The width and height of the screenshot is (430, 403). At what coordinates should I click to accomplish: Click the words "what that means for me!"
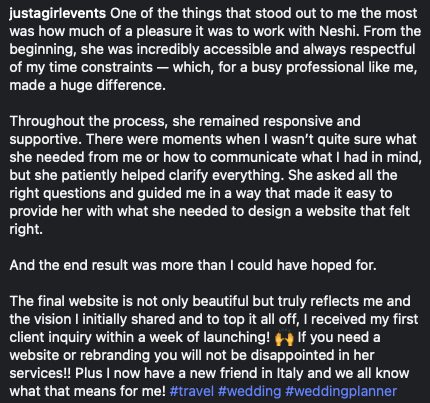tap(87, 391)
